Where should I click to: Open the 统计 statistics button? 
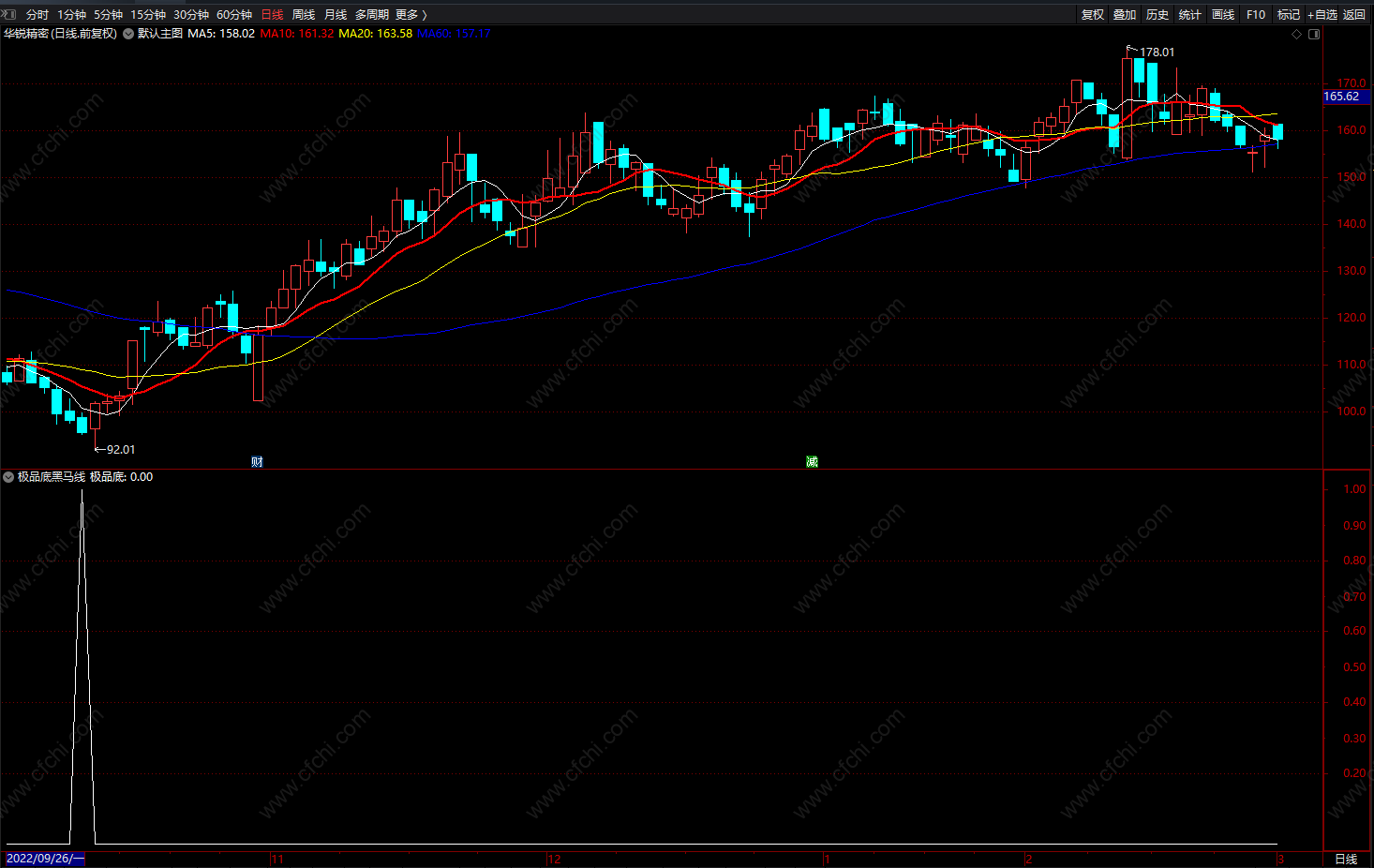[x=1190, y=14]
